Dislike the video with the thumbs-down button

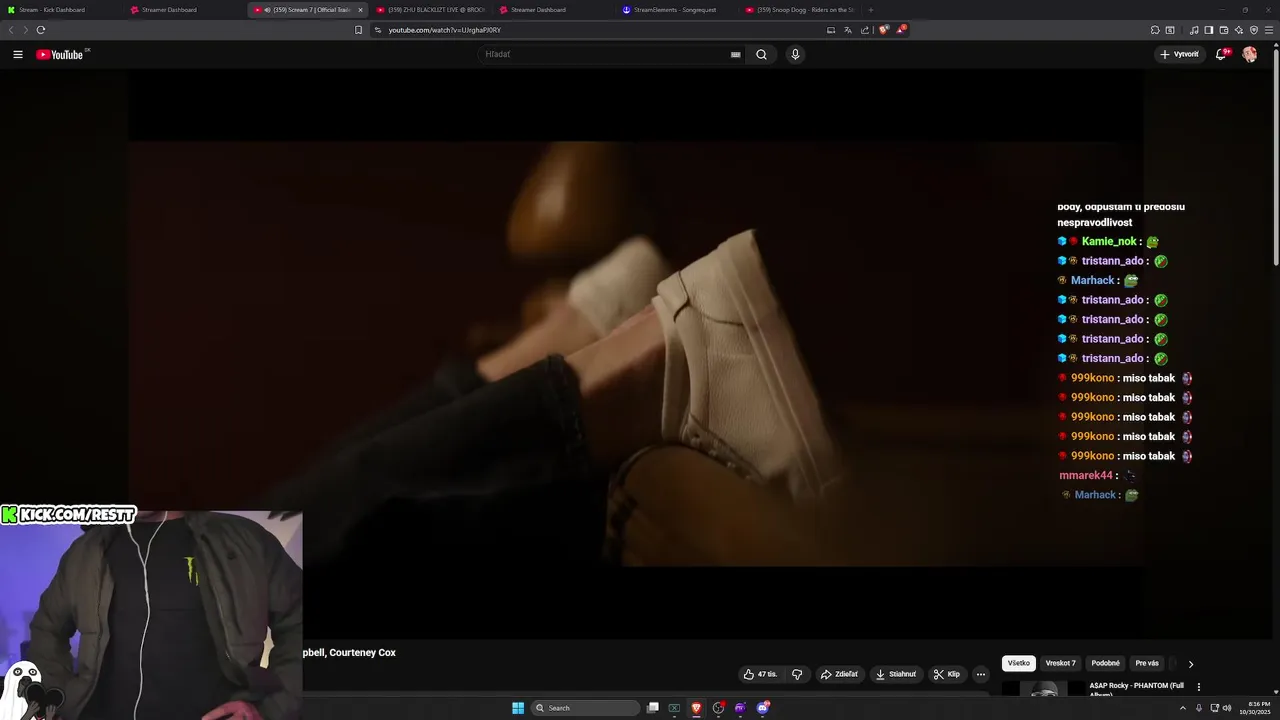pyautogui.click(x=797, y=674)
